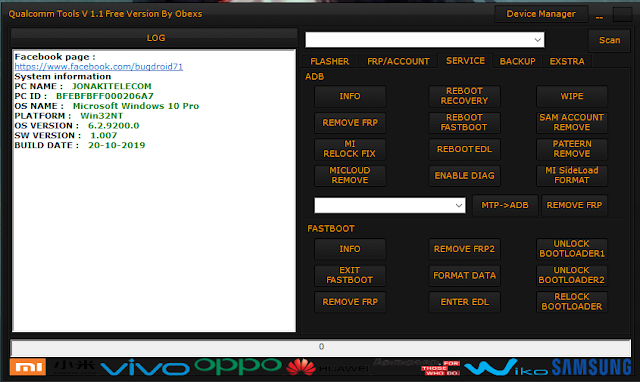
Task: Open the EXSTRA tab
Action: point(567,61)
